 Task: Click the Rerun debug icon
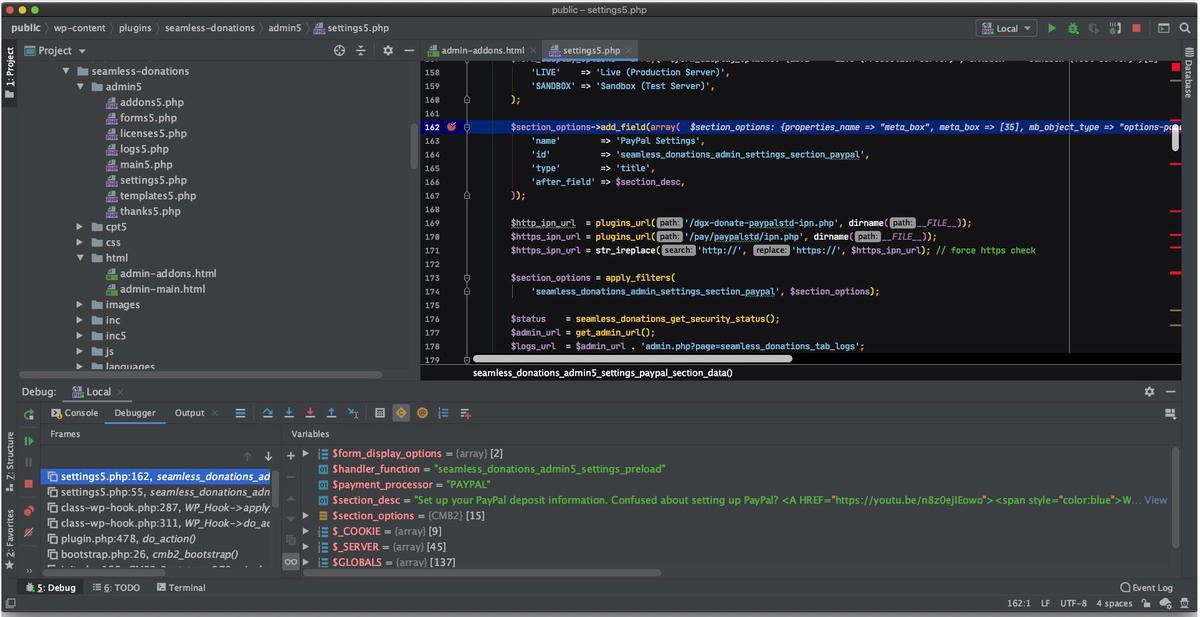coord(29,414)
